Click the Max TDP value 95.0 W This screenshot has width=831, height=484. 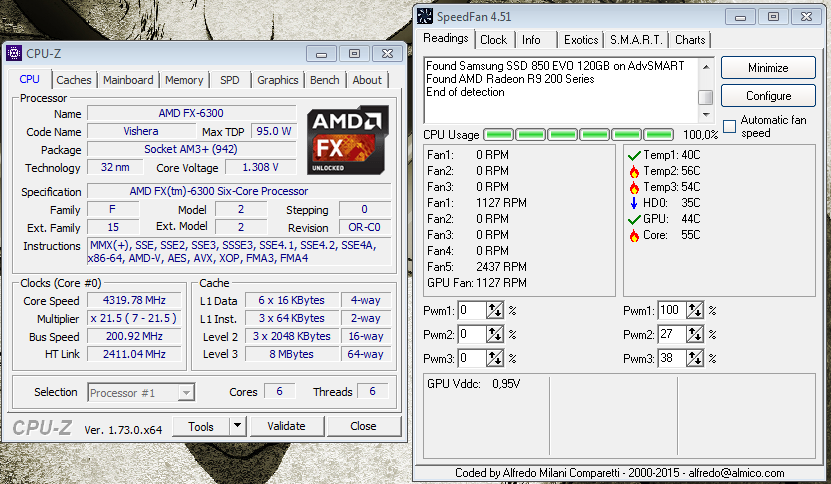point(274,131)
